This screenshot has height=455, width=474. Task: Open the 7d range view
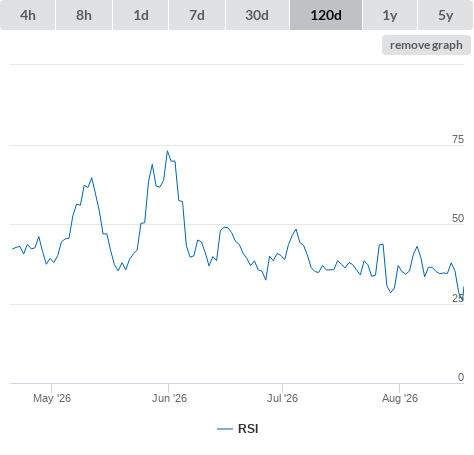click(x=197, y=15)
